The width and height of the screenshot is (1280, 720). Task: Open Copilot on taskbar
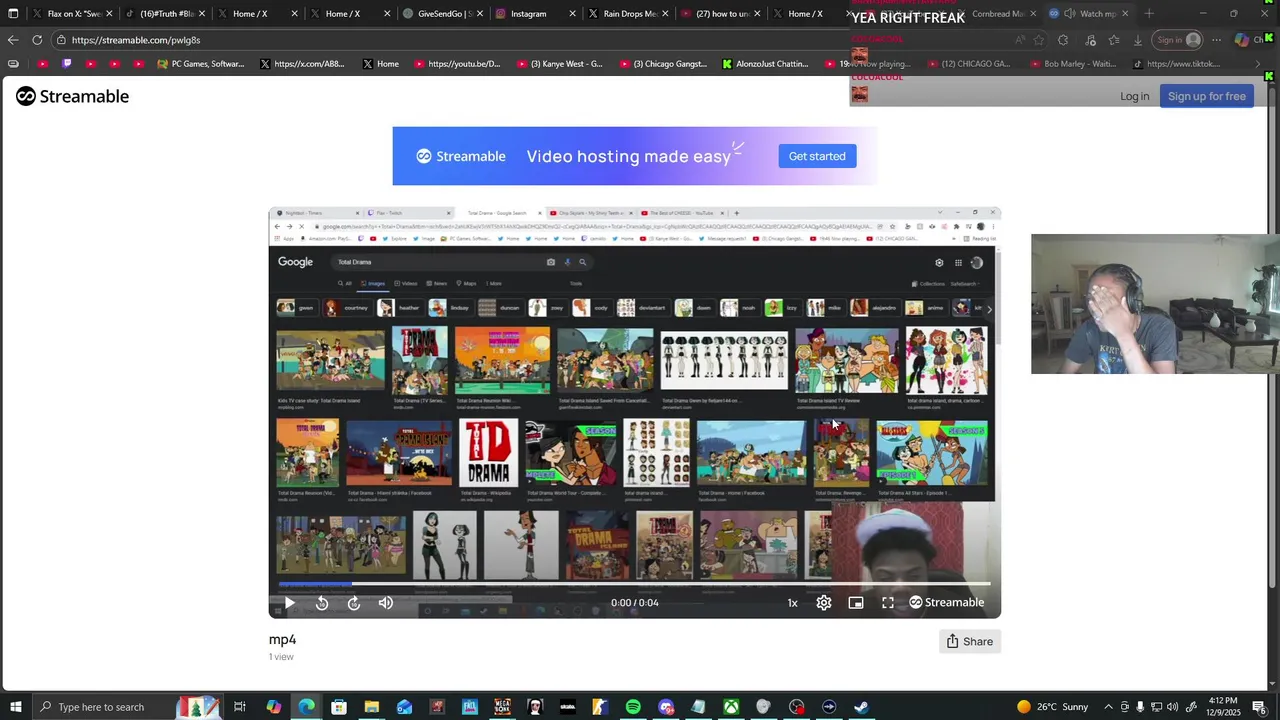(x=273, y=707)
